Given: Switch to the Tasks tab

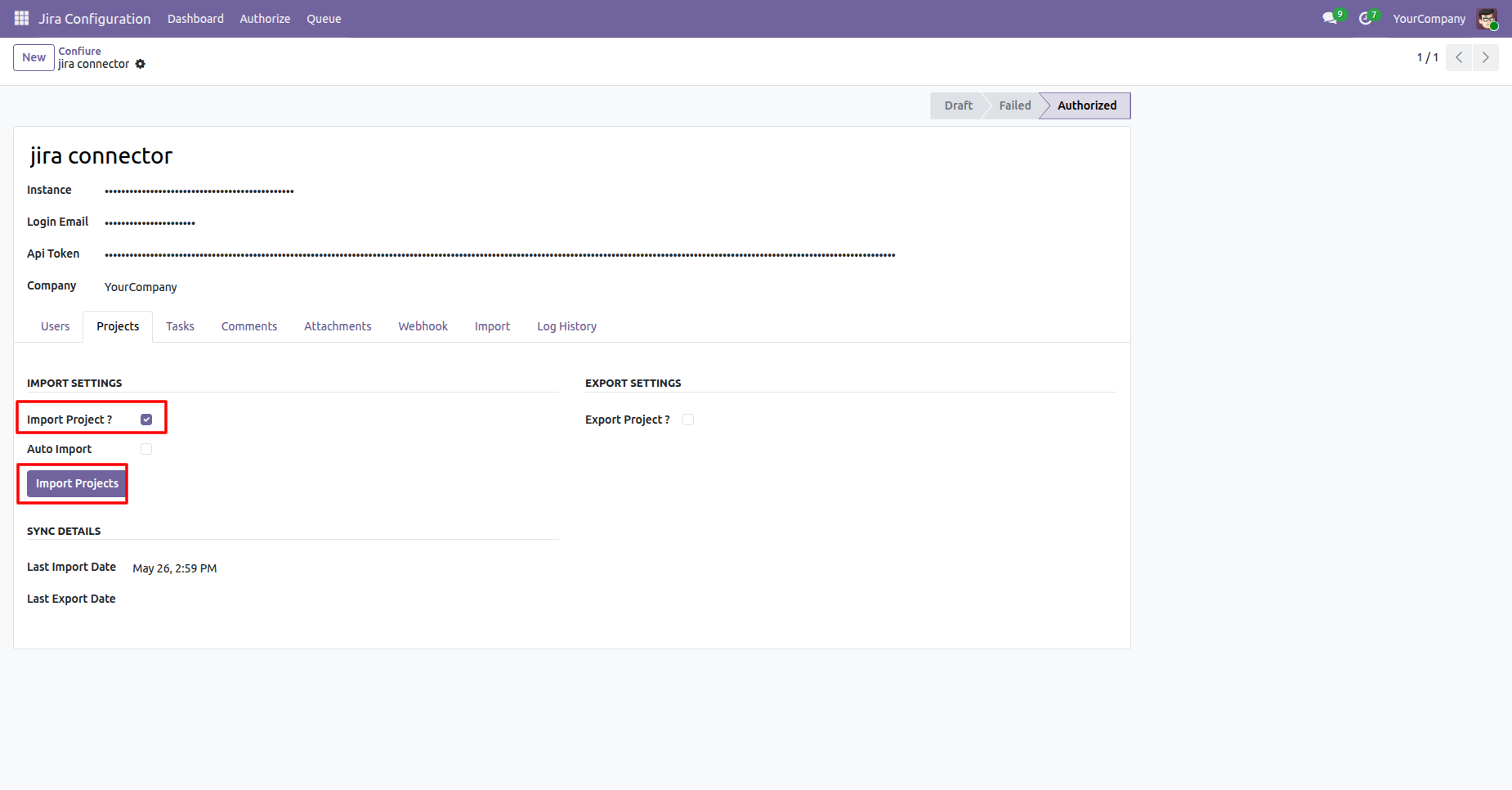Looking at the screenshot, I should [180, 326].
